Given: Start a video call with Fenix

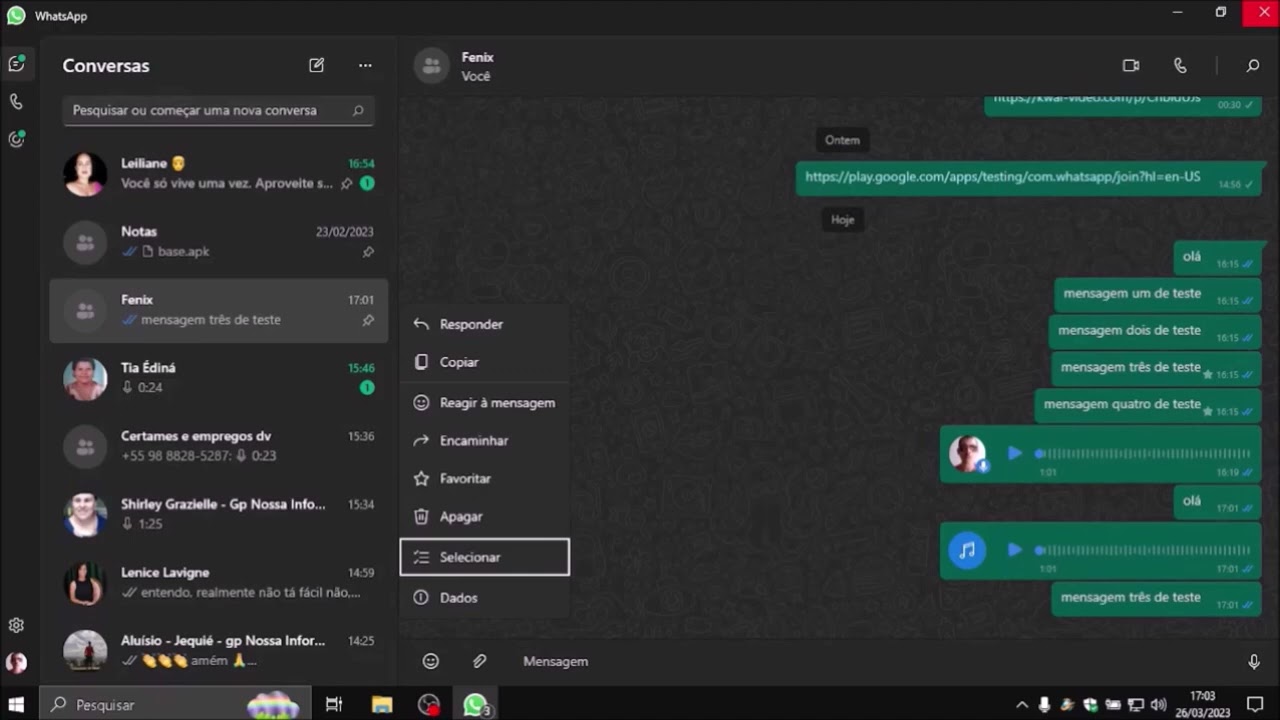Looking at the screenshot, I should (x=1131, y=66).
